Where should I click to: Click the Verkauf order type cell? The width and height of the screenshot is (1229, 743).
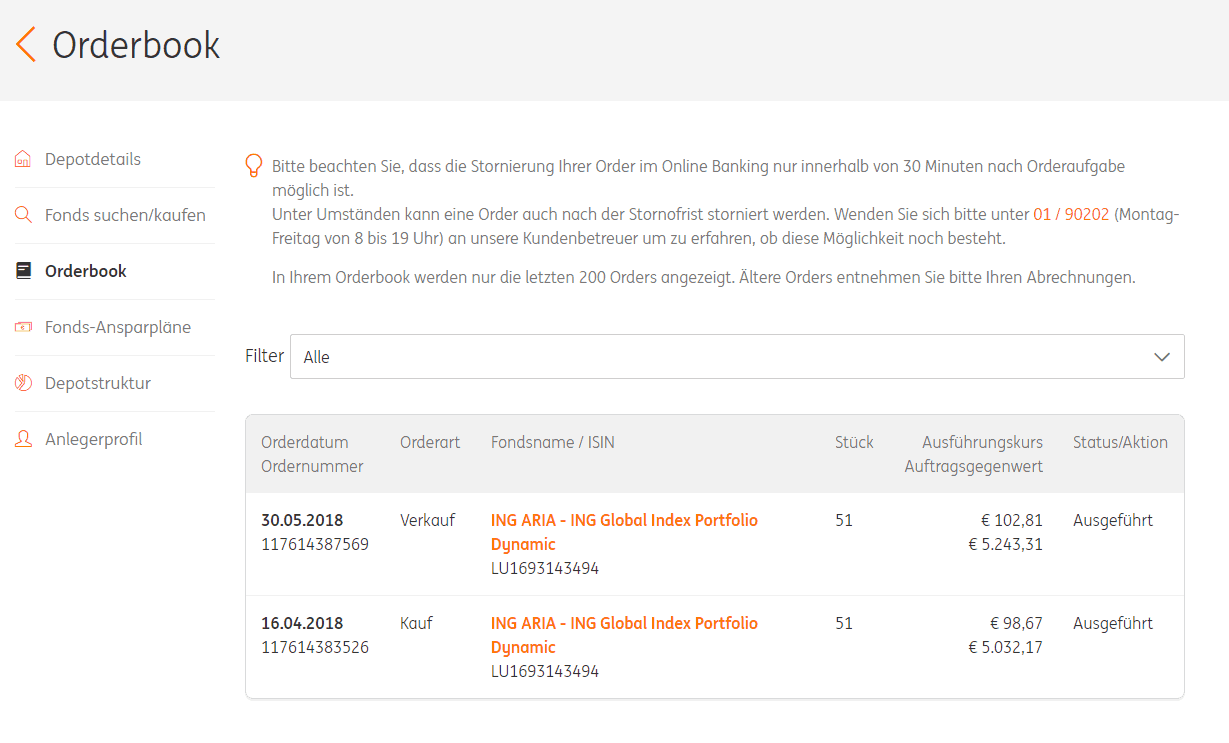tap(428, 520)
